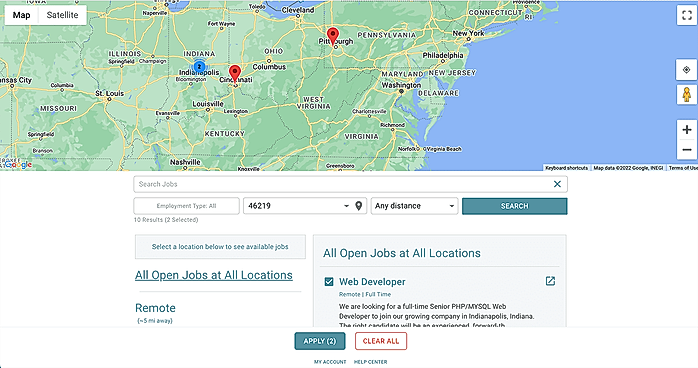The width and height of the screenshot is (698, 368).
Task: Open the Any distance dropdown
Action: pos(414,206)
